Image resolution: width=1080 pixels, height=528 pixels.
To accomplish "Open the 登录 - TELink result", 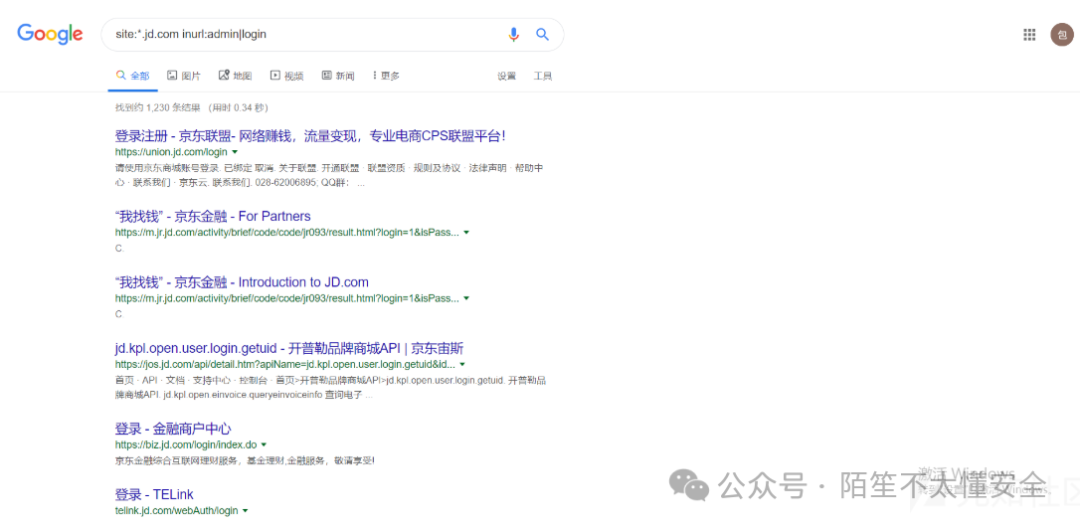I will [154, 494].
